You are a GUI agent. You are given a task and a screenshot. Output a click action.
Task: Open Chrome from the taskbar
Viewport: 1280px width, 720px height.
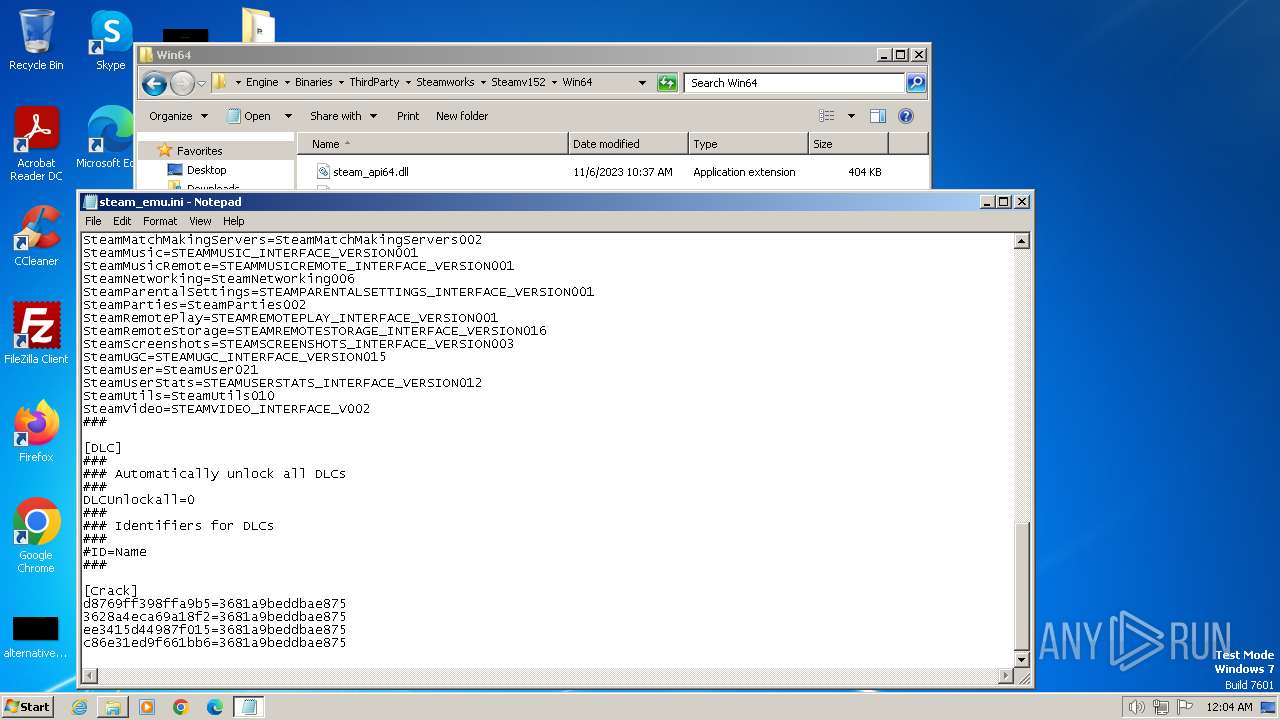pyautogui.click(x=181, y=707)
